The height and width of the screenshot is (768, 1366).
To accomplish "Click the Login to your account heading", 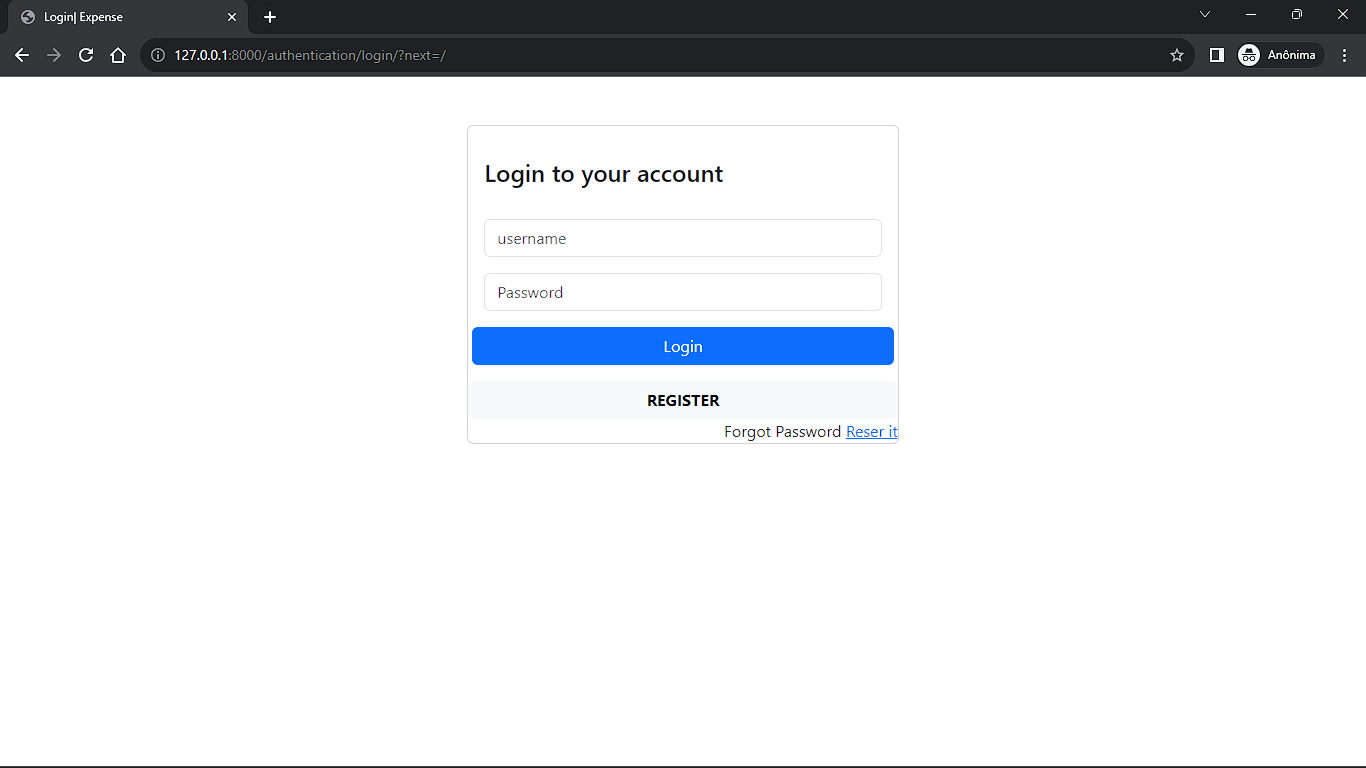I will (x=604, y=174).
